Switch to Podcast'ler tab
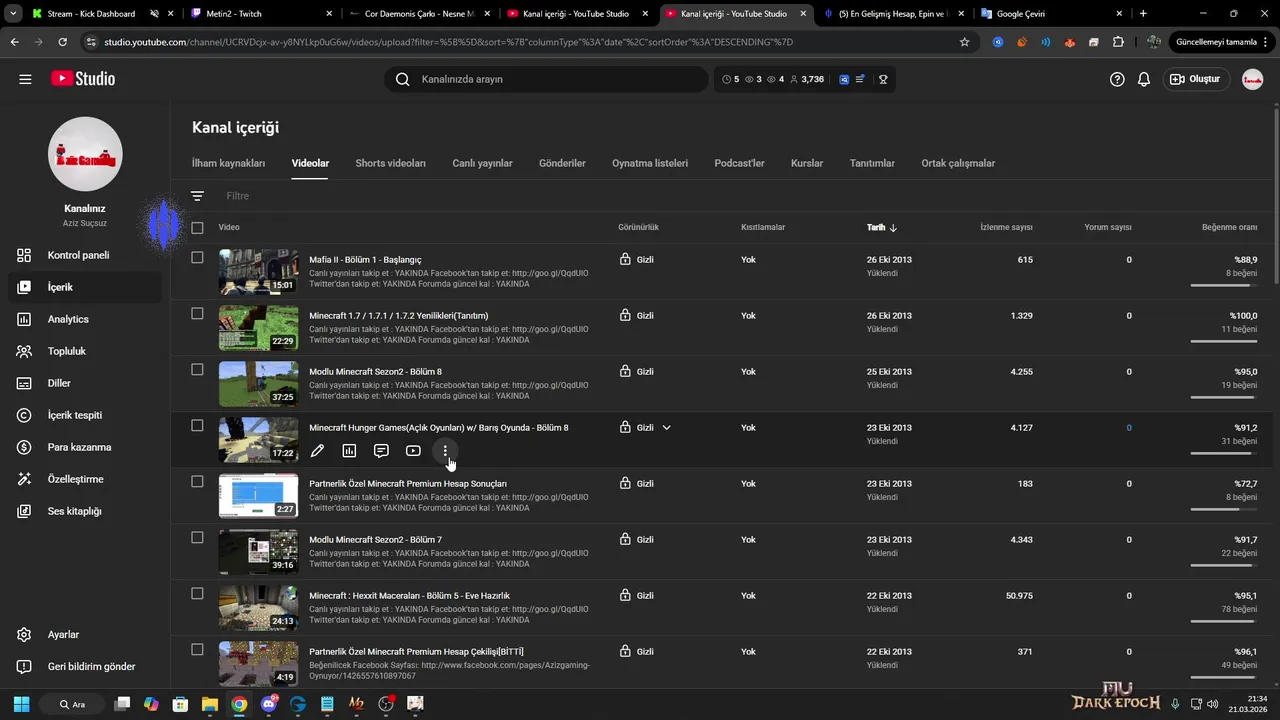This screenshot has height=720, width=1280. pos(739,163)
